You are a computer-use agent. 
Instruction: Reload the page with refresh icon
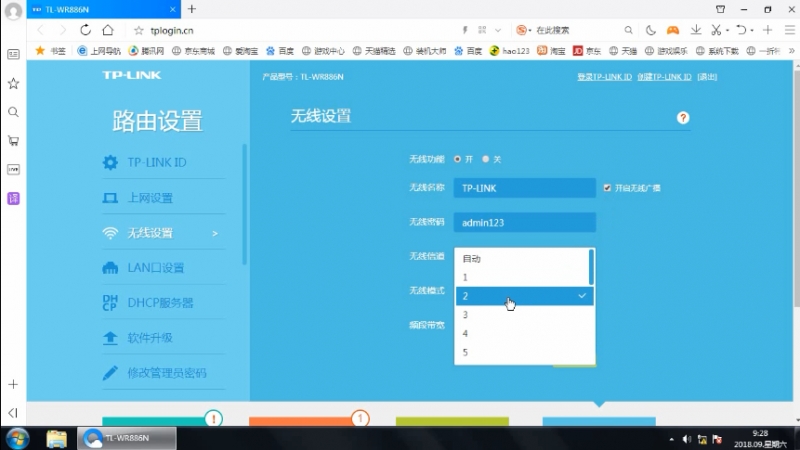point(85,30)
